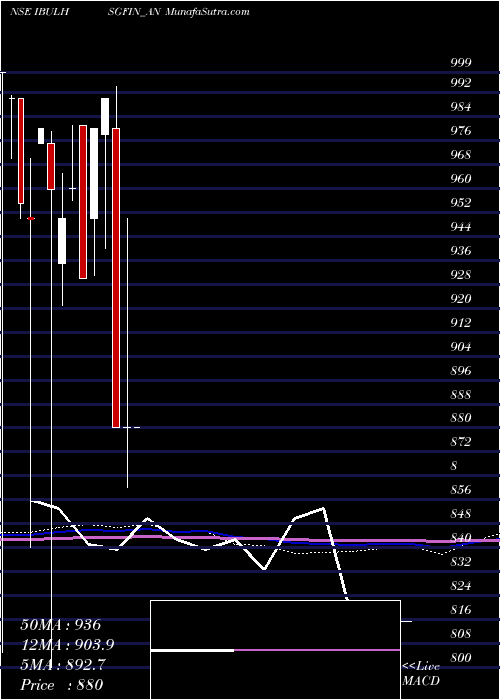Click the 50MA : 936 label
Screen dimensions: 500x700
click(60, 625)
